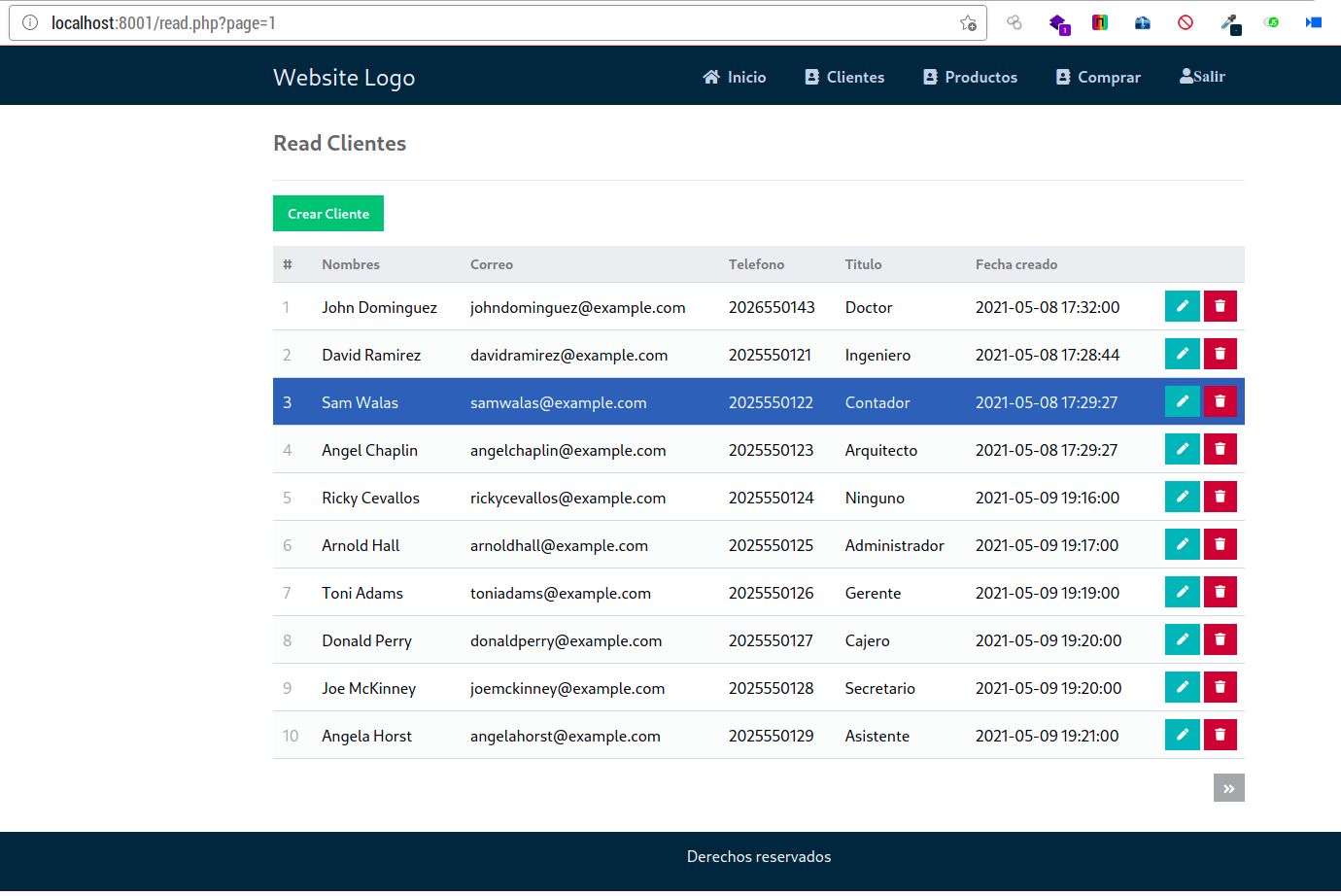Delete John Dominguez using trash icon
Screen dimensions: 1341x896
pos(1221,306)
